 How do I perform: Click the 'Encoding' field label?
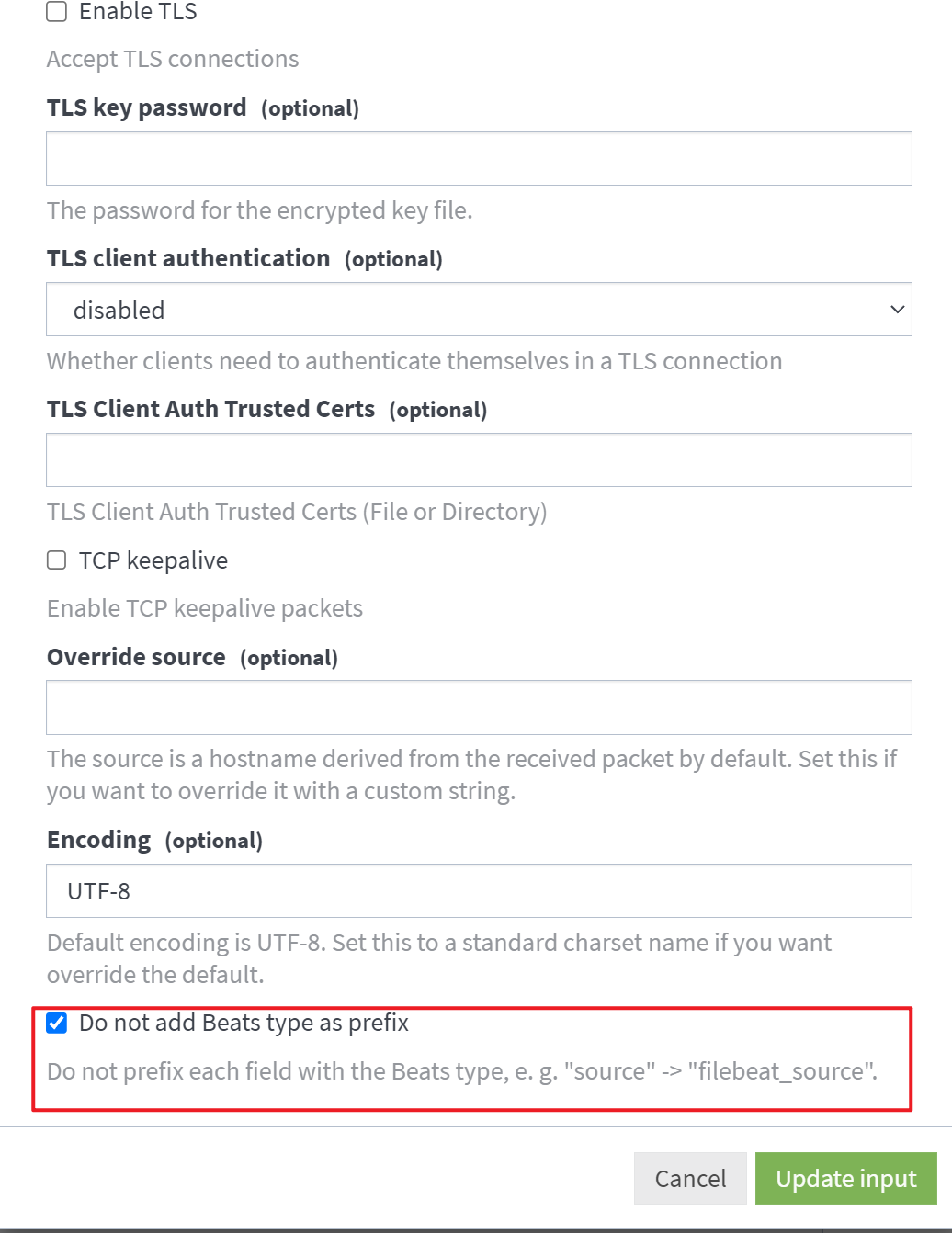click(x=99, y=840)
